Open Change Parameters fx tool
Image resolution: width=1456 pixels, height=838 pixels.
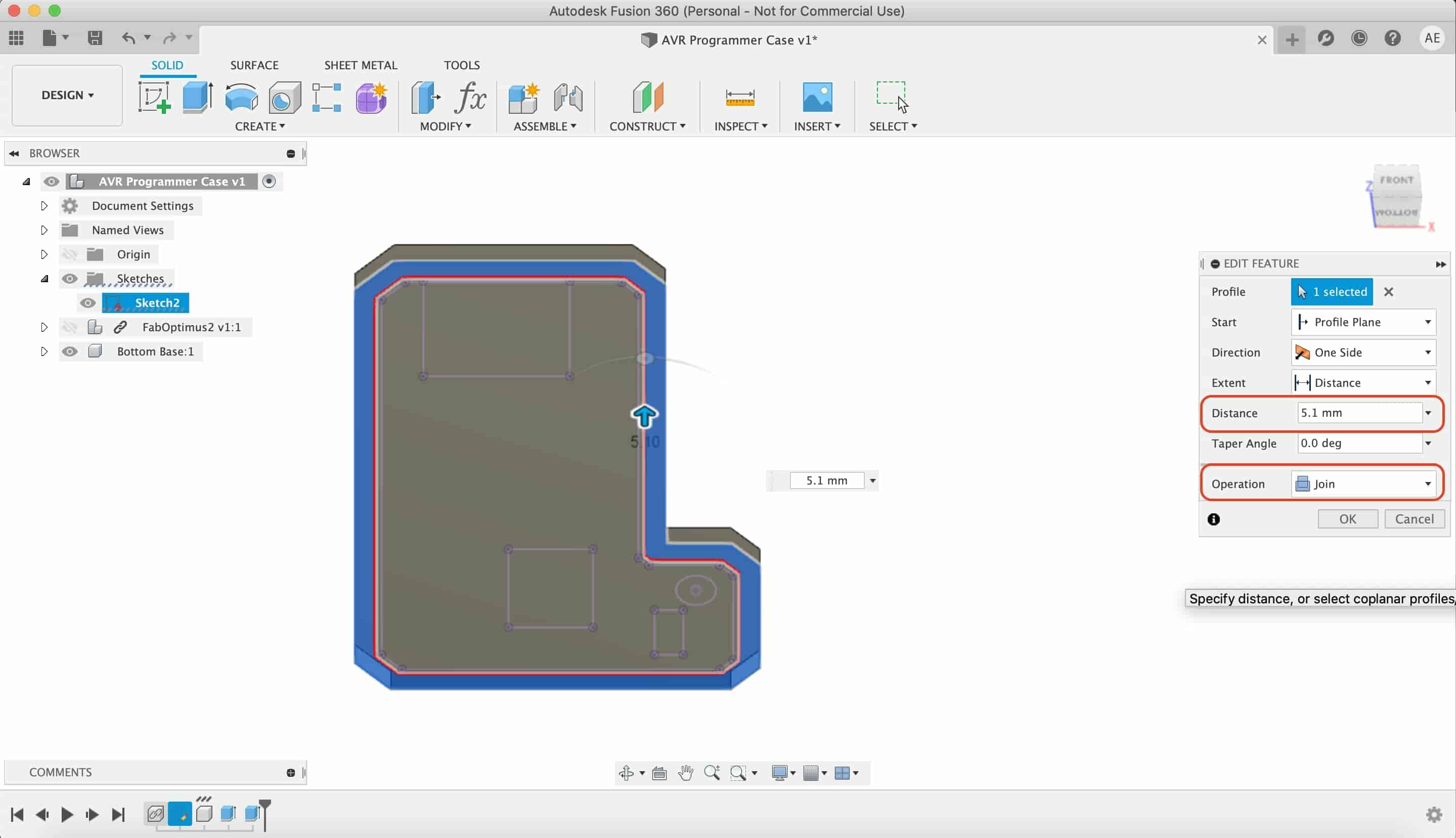click(470, 97)
